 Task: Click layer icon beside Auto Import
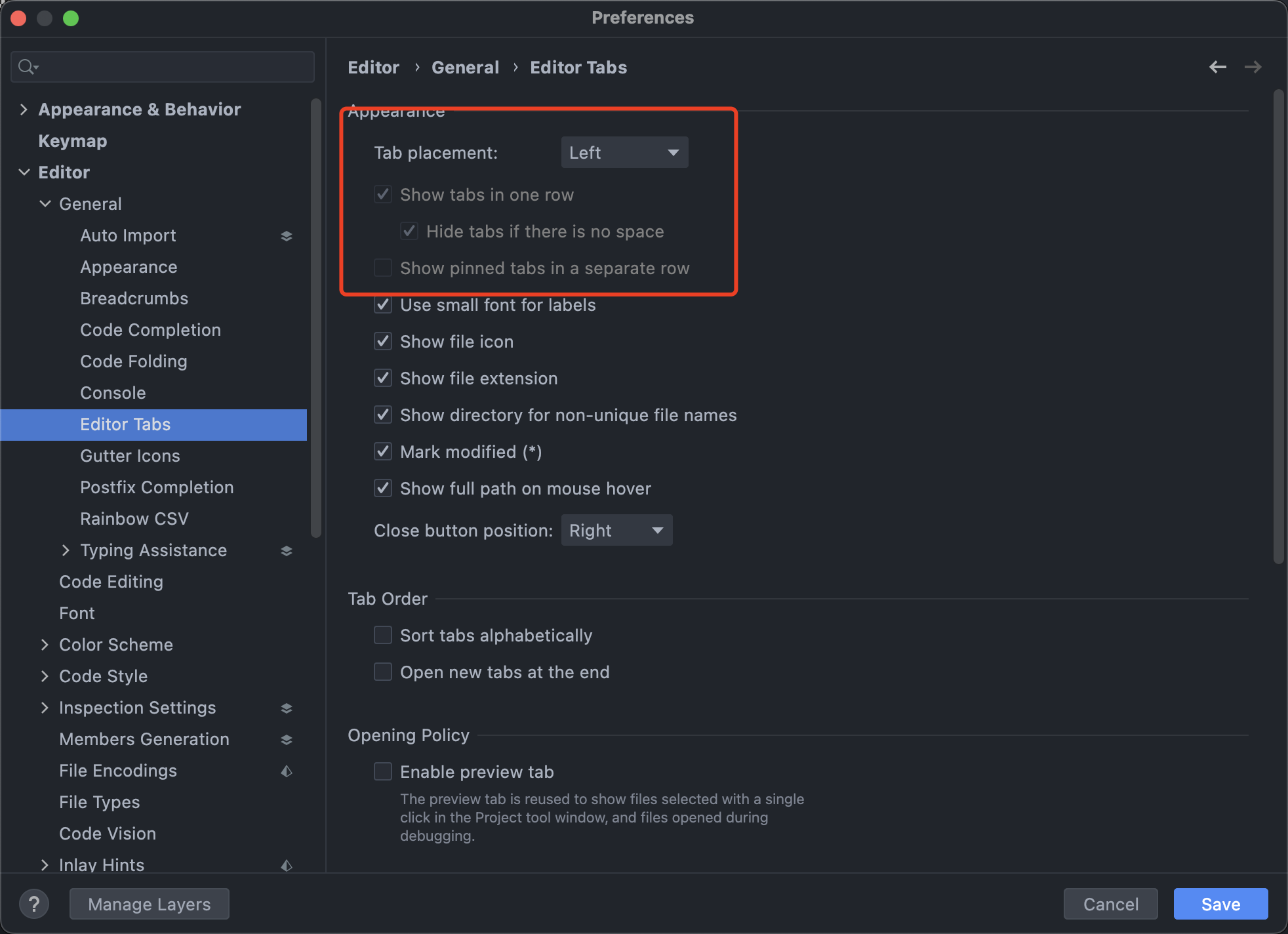287,235
